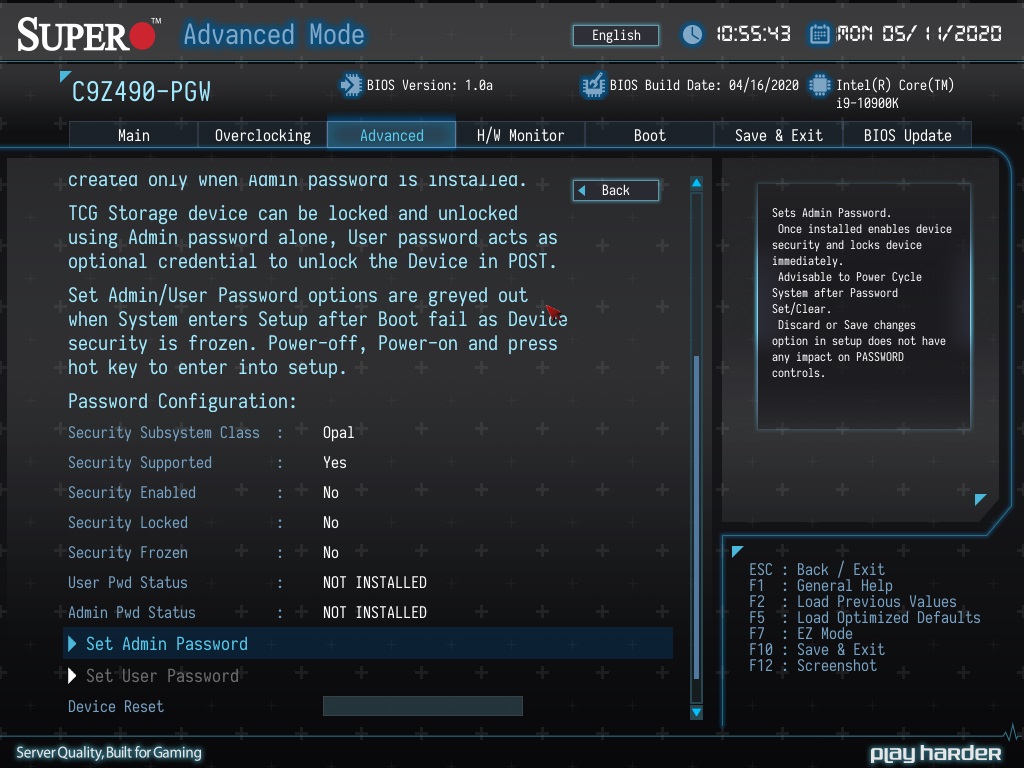The image size is (1024, 768).
Task: Click the clock icon beside the time
Action: (692, 35)
